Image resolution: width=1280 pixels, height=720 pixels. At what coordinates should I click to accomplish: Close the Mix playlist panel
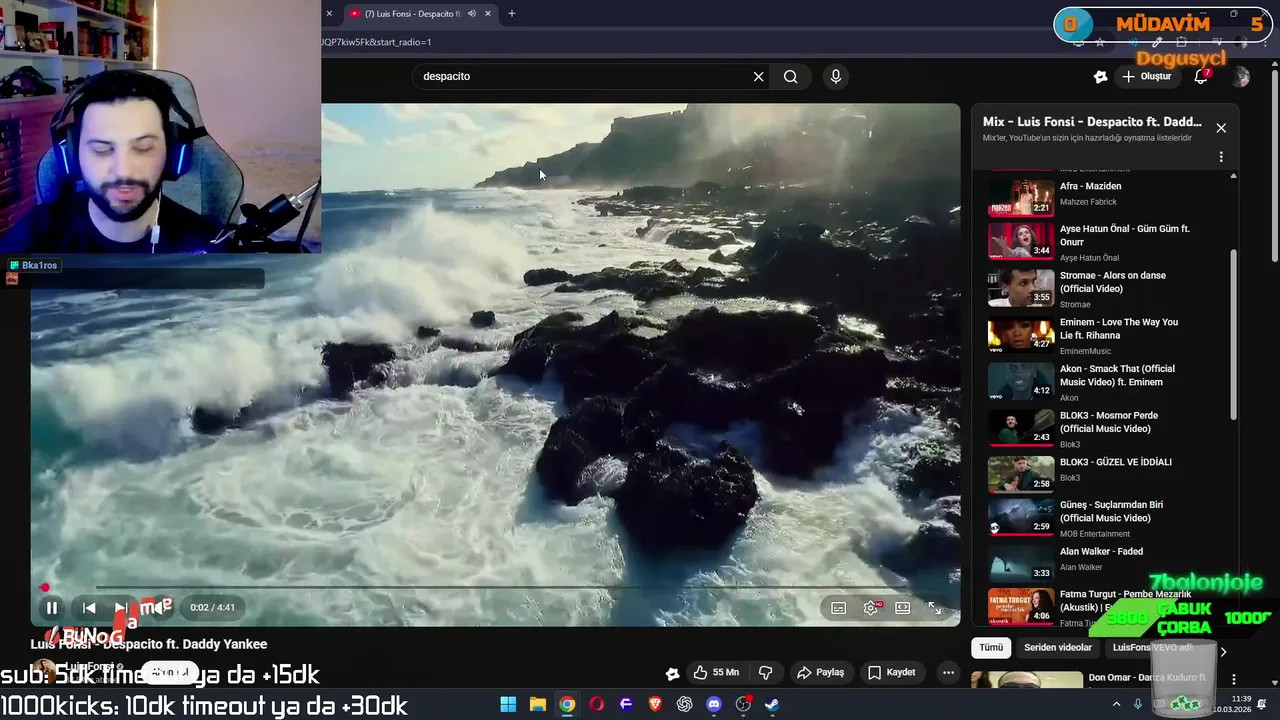1221,128
